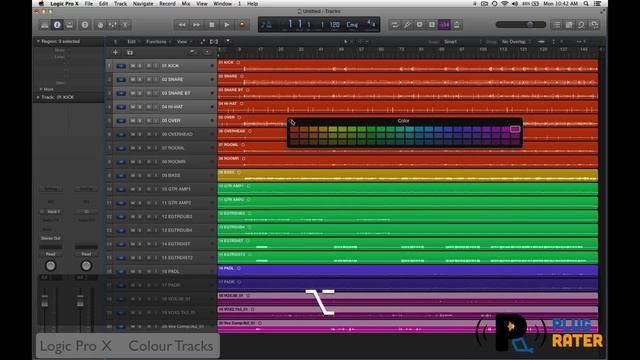Open the Note Pads panel
Screen dimensions: 640x360
click(569, 25)
